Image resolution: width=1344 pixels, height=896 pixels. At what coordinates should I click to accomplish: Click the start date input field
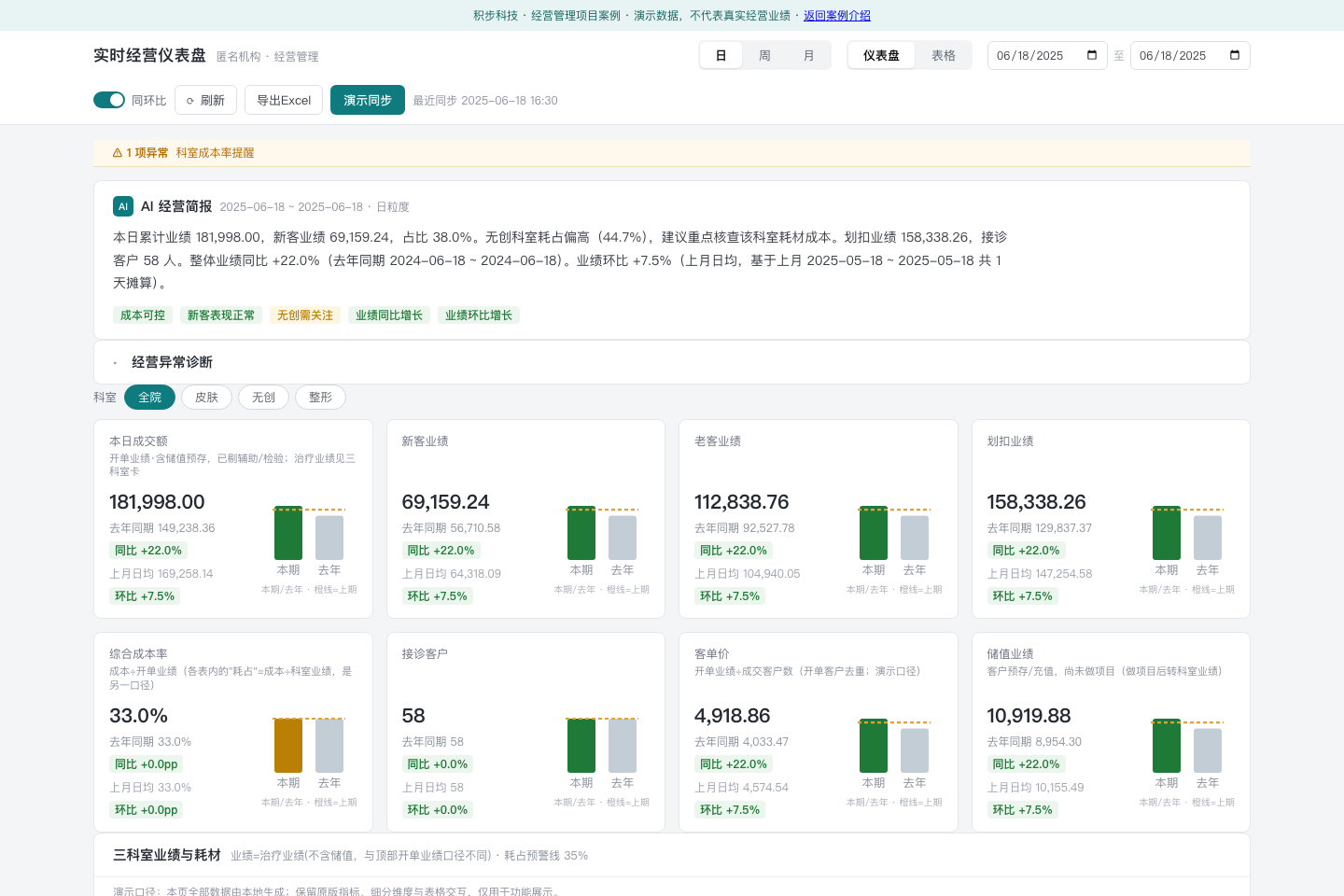click(x=1047, y=56)
